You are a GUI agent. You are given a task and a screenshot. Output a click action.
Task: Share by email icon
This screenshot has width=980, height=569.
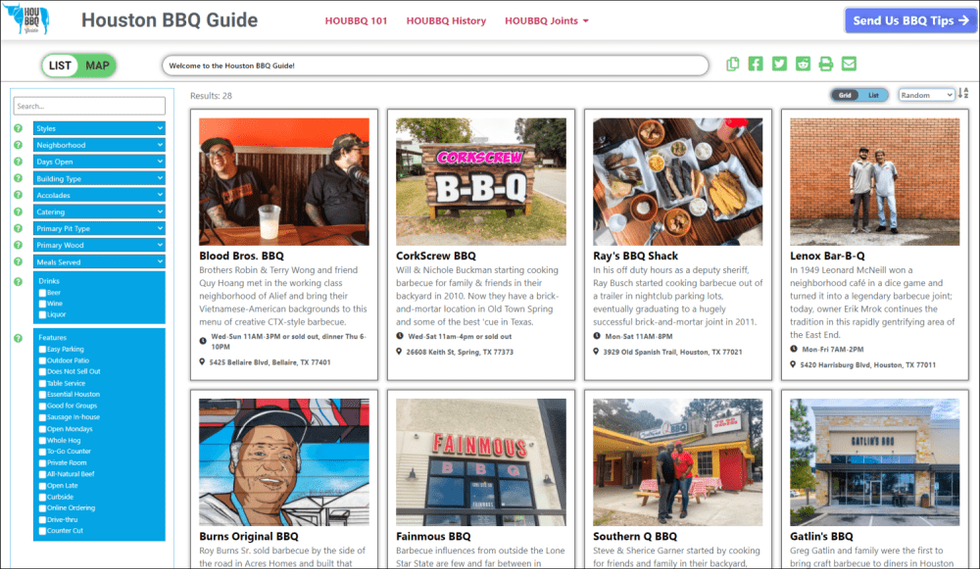pos(849,64)
